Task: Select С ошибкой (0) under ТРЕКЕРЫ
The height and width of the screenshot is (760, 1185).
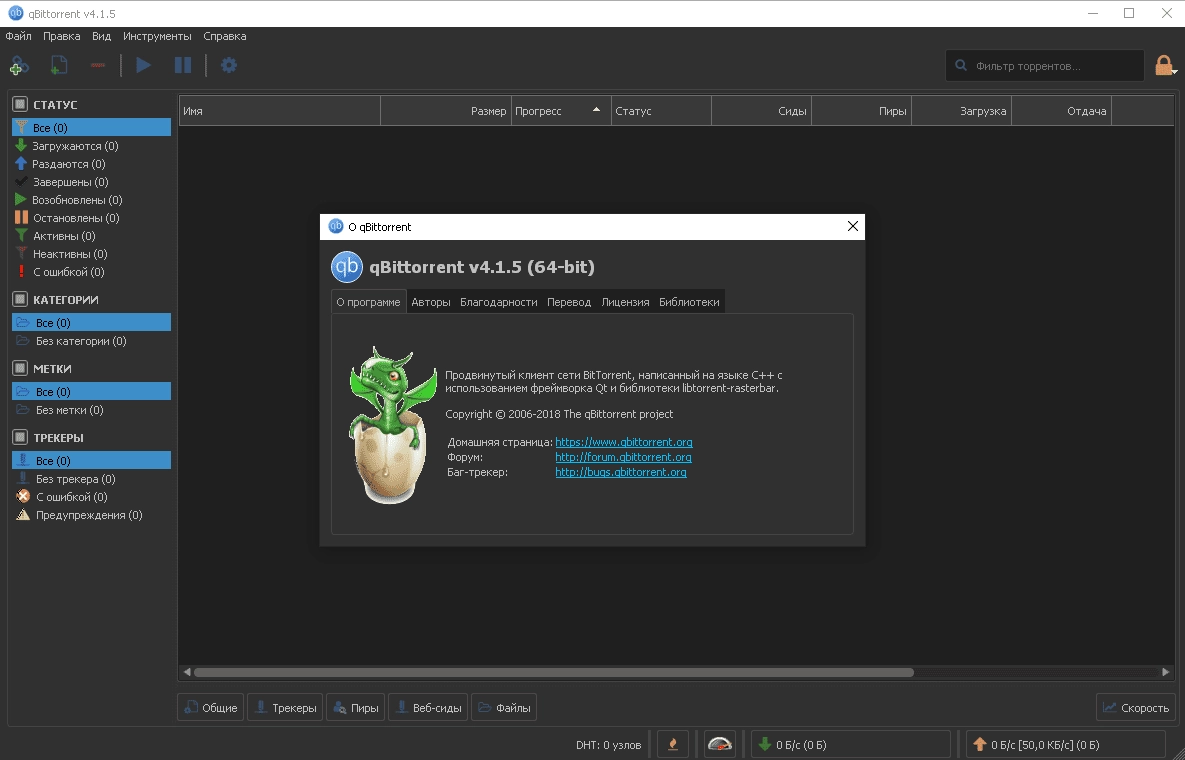Action: [91, 497]
